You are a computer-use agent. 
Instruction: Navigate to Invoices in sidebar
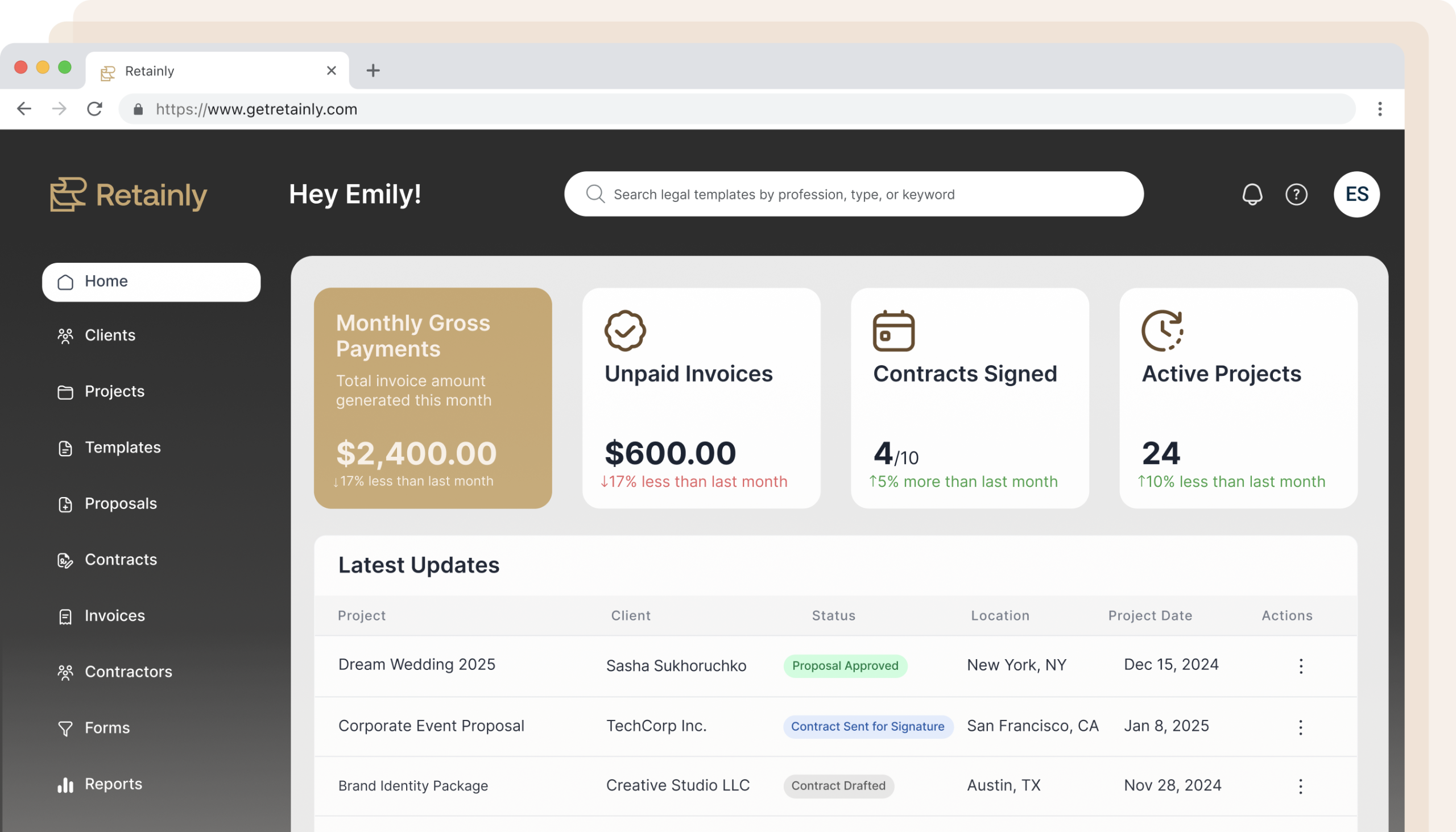click(114, 615)
